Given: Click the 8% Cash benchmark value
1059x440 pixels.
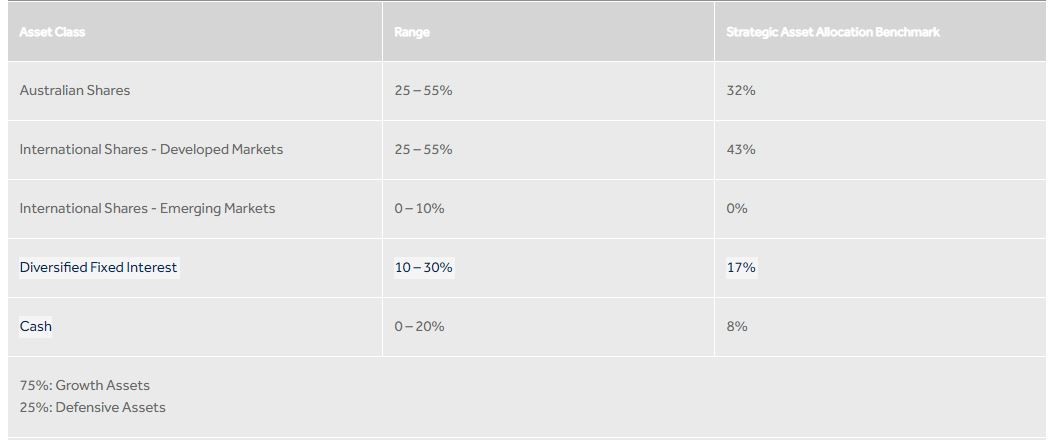Looking at the screenshot, I should pos(736,326).
